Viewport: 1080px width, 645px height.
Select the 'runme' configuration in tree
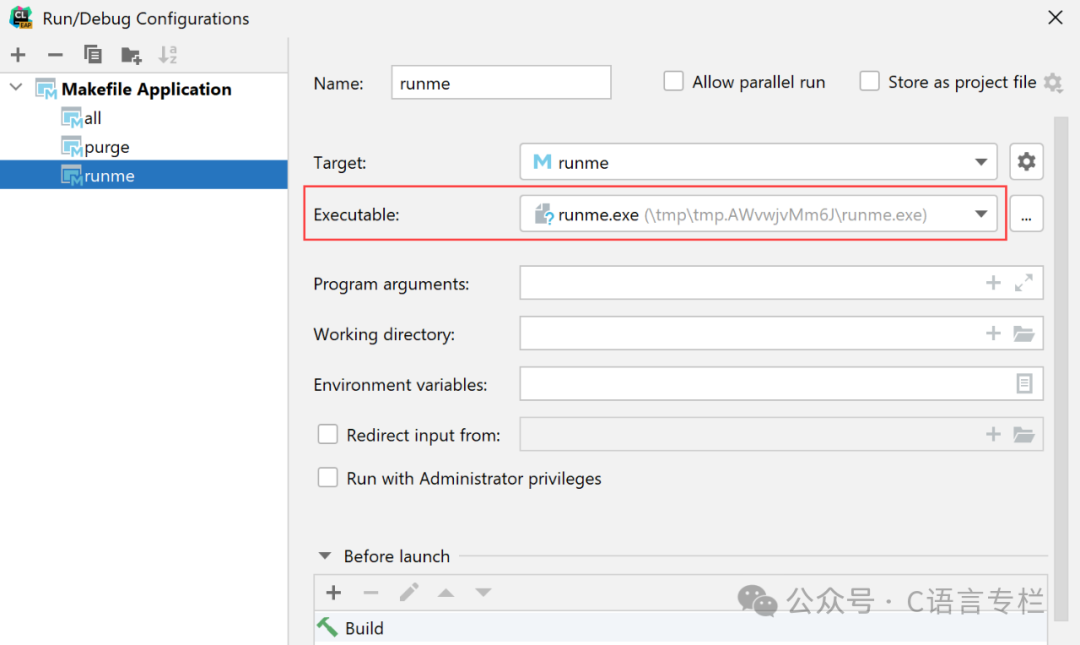tap(143, 175)
